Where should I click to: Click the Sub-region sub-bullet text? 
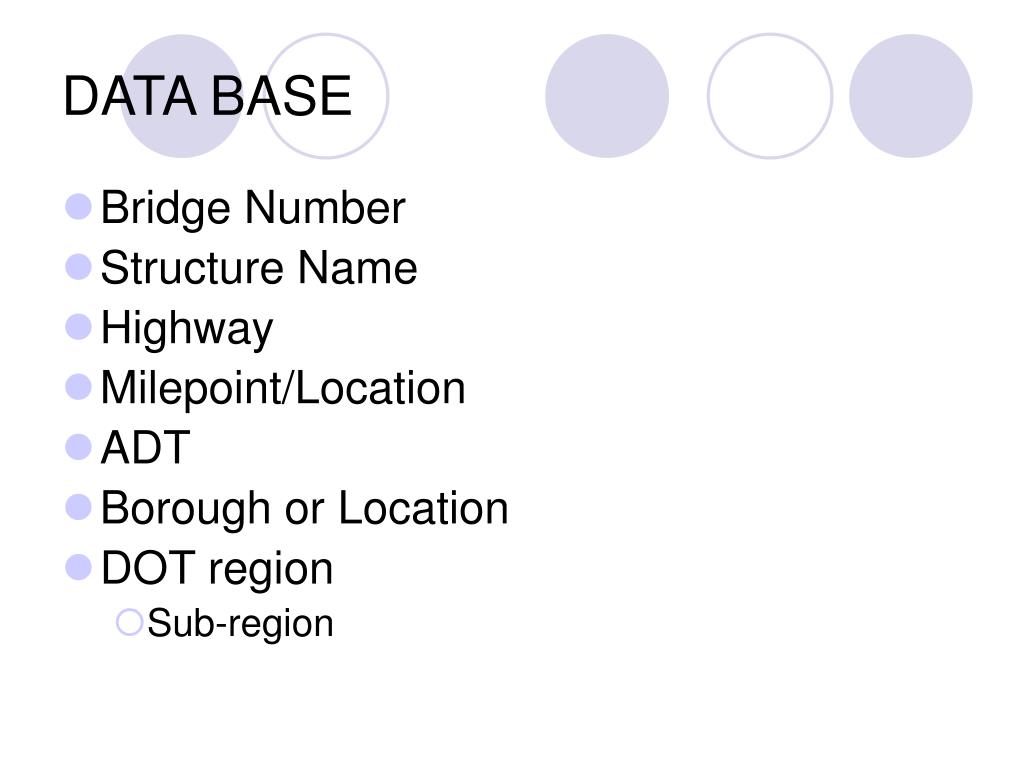coord(240,624)
